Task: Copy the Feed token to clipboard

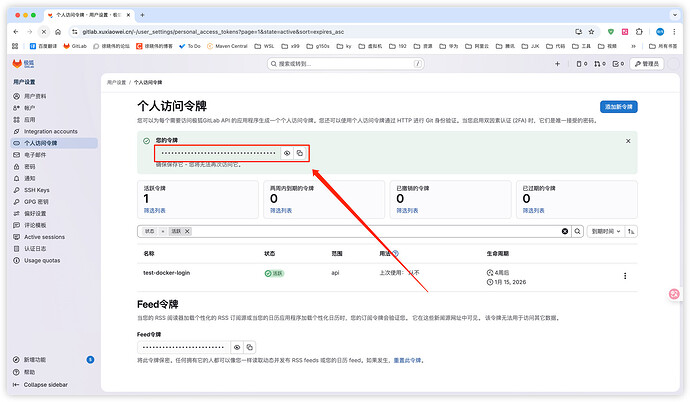Action: click(249, 346)
